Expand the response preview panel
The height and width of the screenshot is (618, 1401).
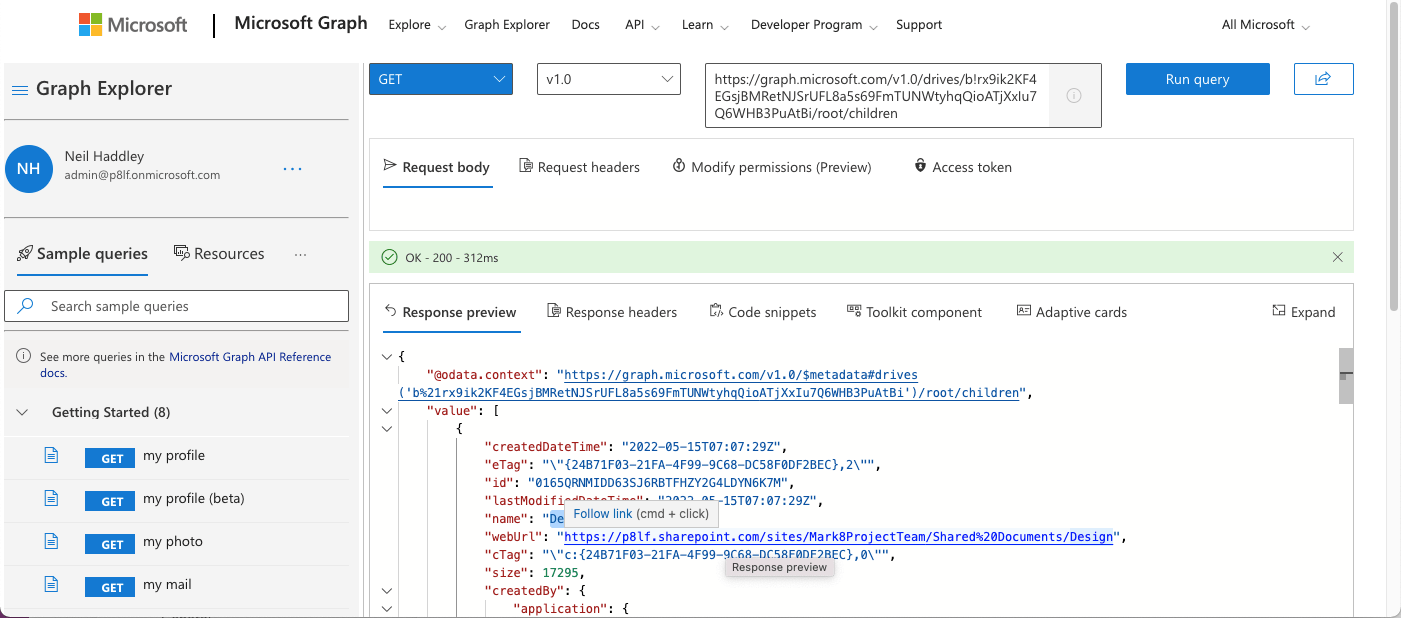(x=1303, y=312)
